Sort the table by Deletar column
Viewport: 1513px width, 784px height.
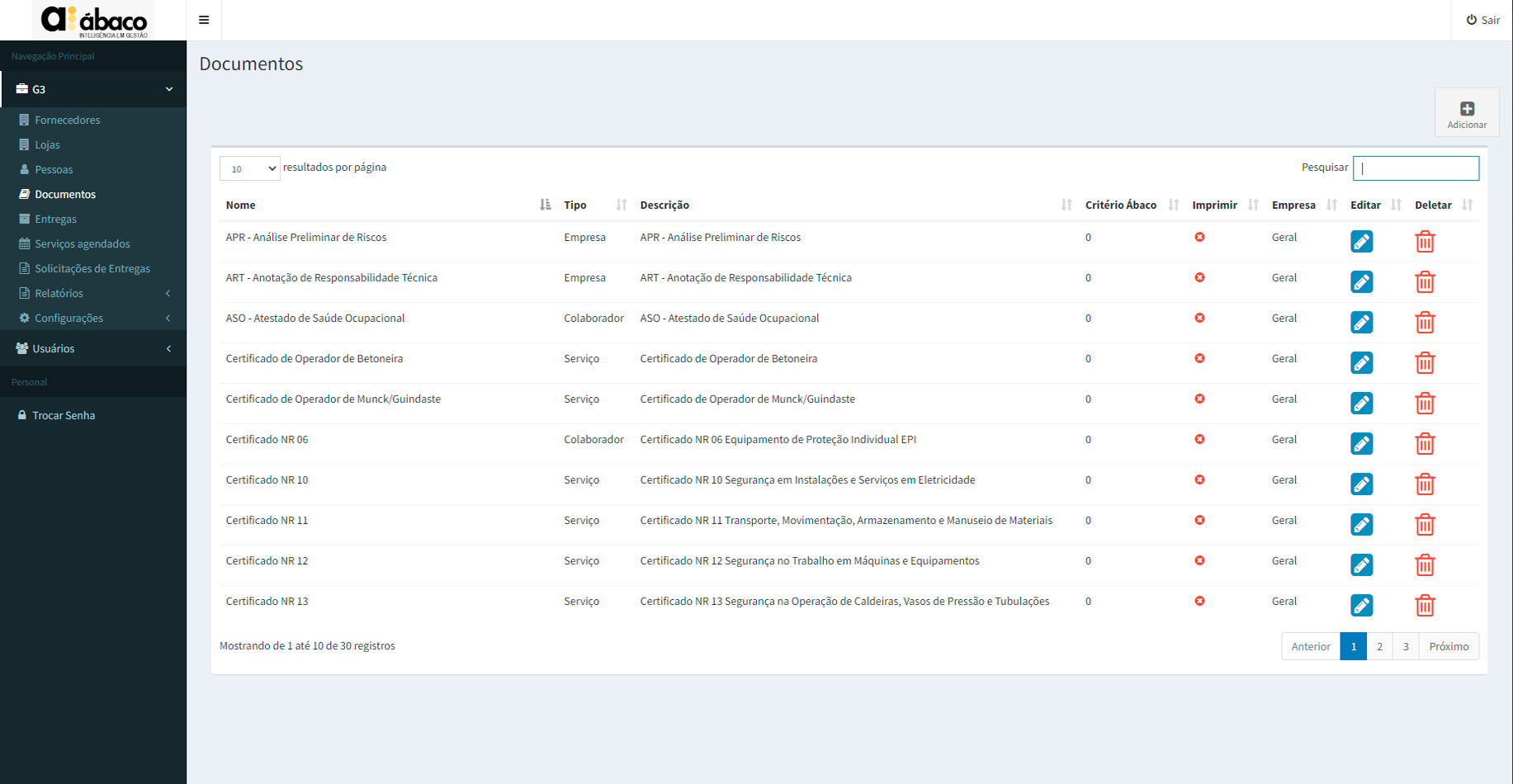[x=1444, y=205]
